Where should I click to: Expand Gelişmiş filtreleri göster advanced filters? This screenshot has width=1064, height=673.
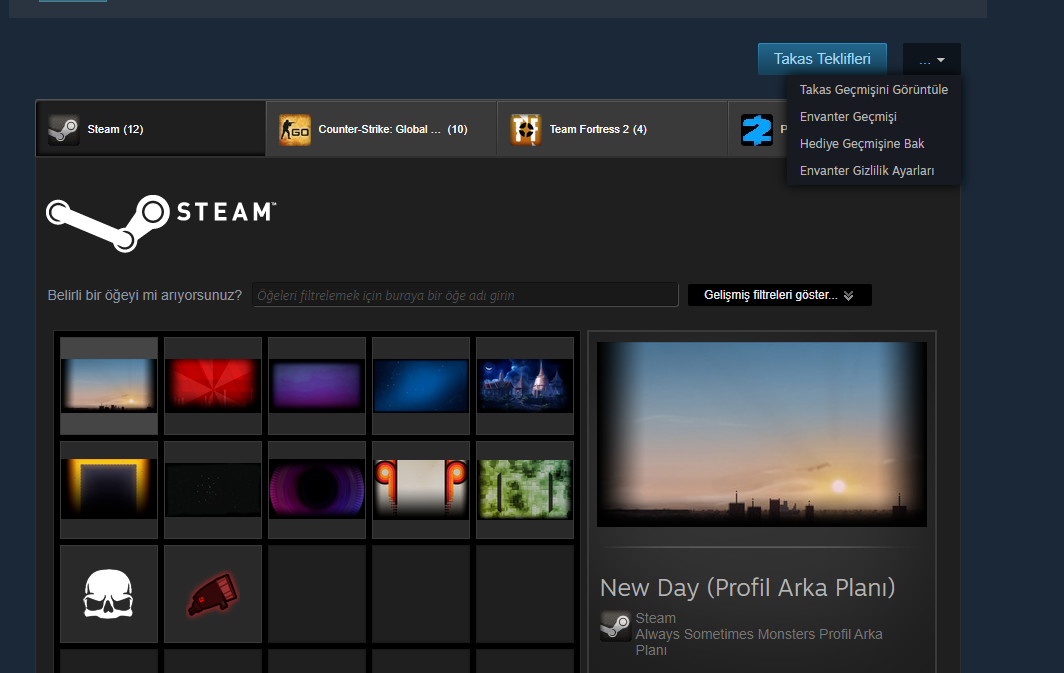(780, 295)
